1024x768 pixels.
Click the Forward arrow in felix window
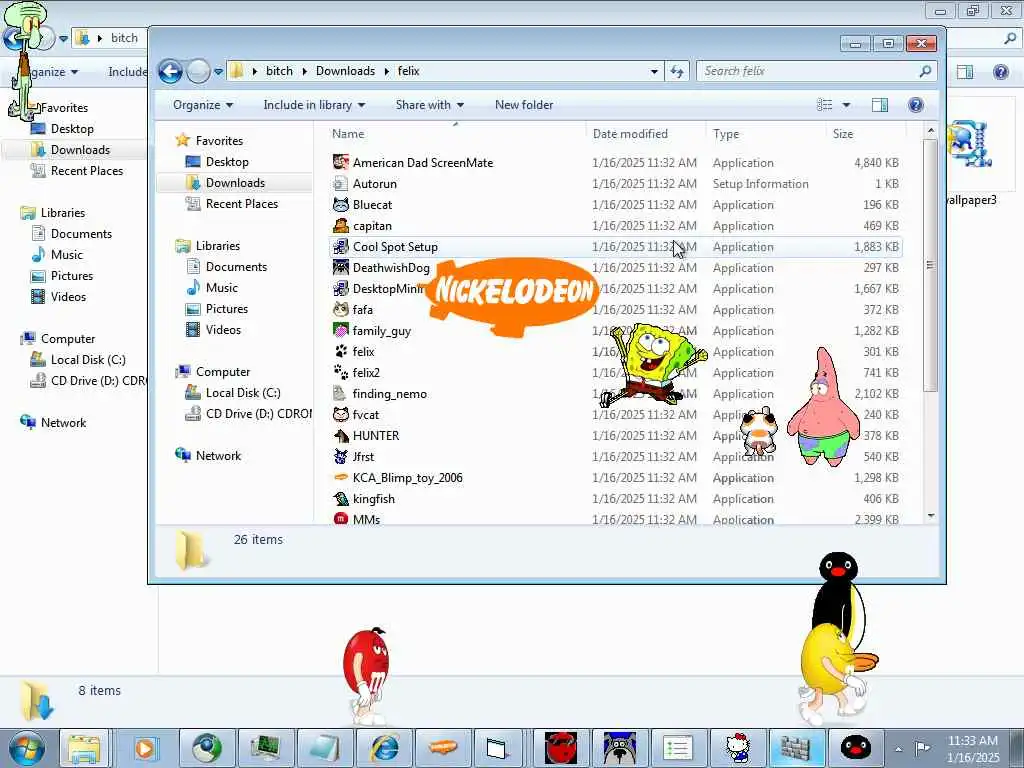click(x=198, y=71)
